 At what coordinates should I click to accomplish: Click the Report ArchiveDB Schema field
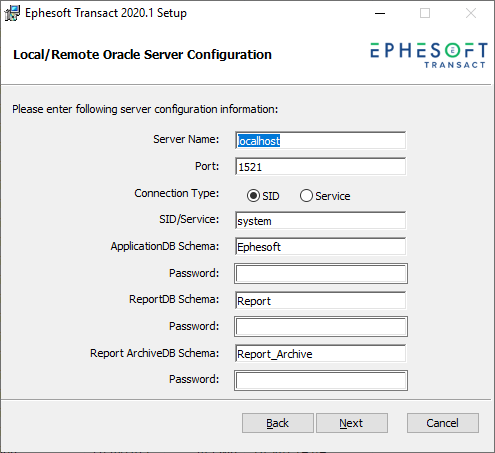coord(320,353)
